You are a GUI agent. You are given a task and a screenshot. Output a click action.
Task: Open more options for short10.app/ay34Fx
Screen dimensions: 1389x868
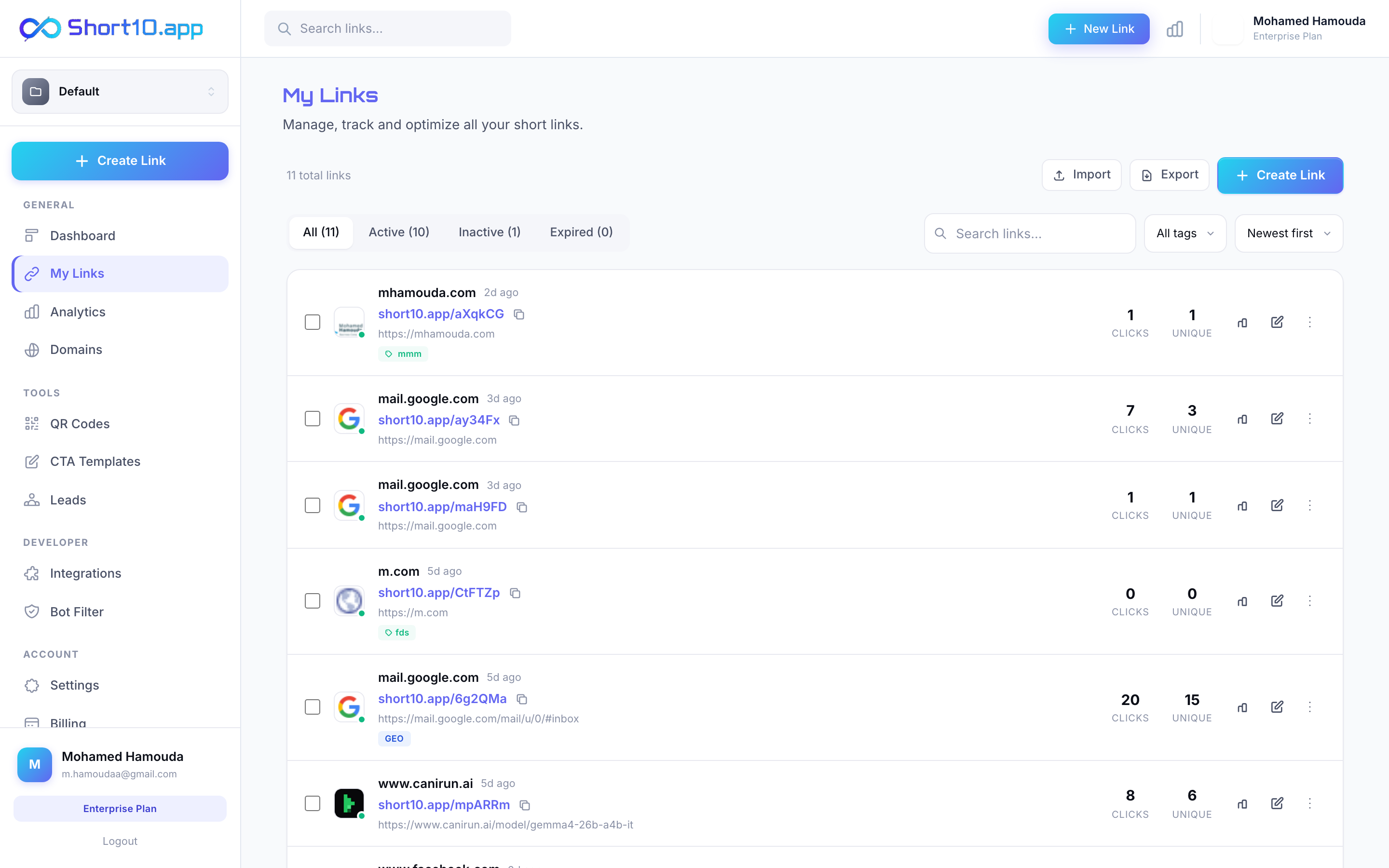(x=1310, y=419)
